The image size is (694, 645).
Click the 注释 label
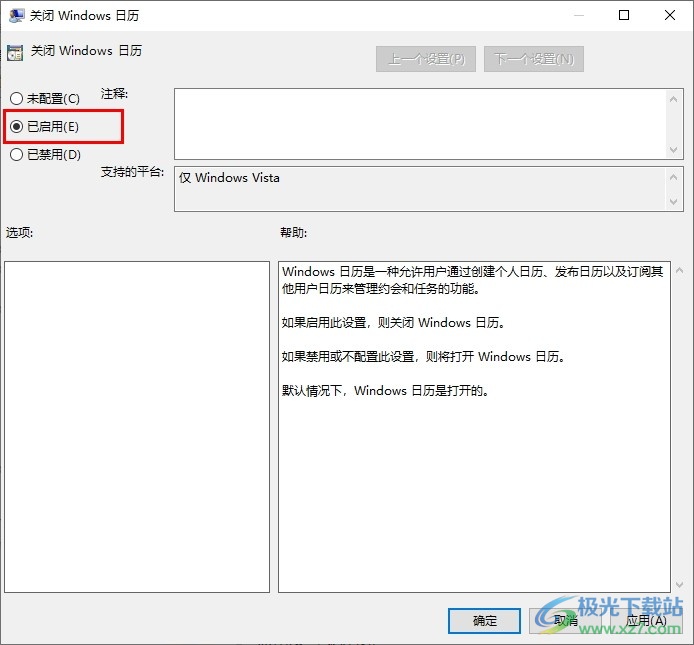(x=114, y=94)
